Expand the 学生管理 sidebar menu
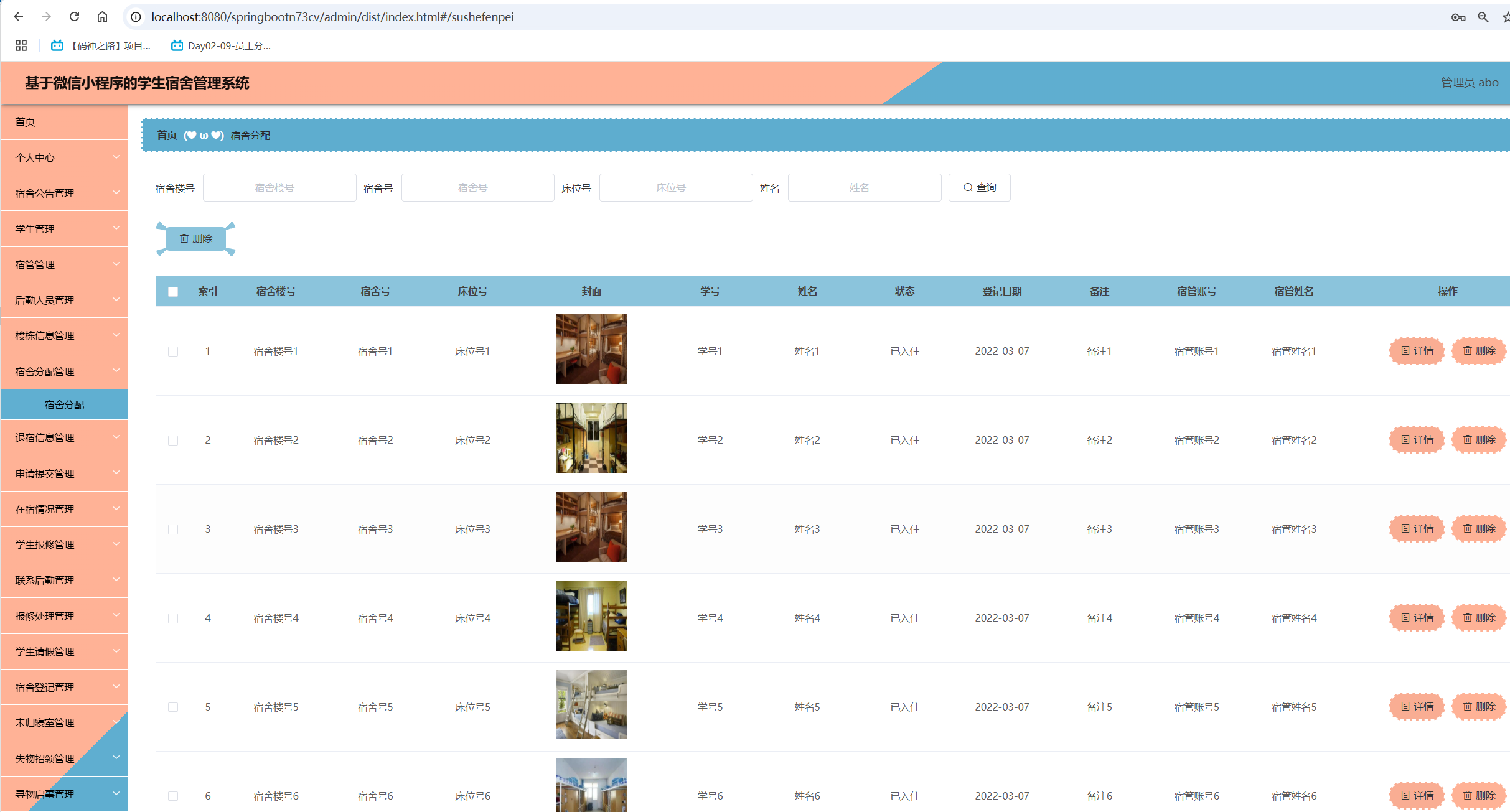1510x812 pixels. tap(64, 229)
